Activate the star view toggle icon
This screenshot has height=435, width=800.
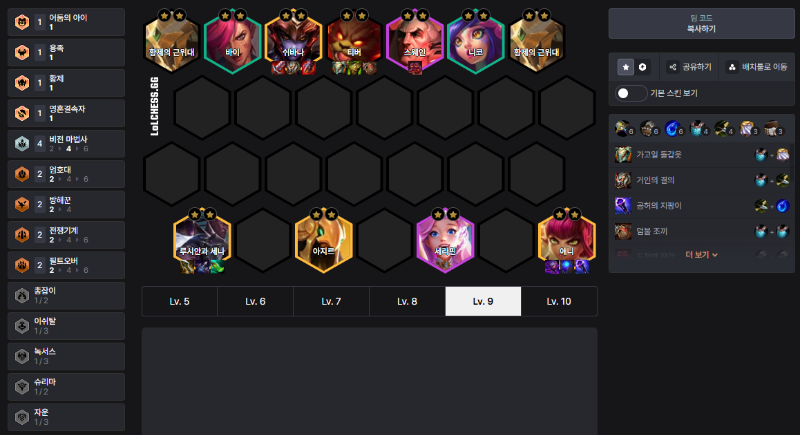pos(626,67)
